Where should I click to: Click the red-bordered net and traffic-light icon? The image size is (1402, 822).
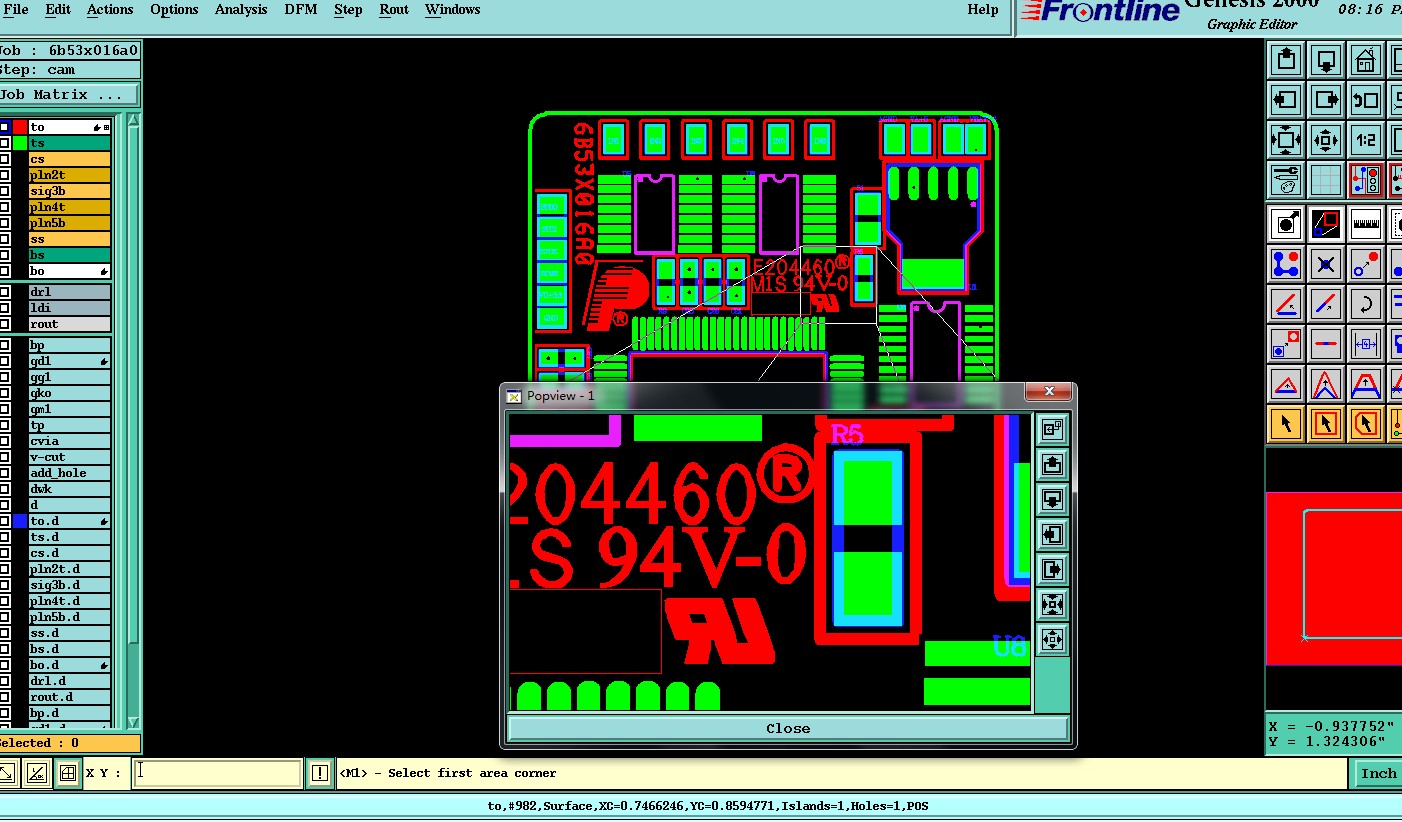(1365, 180)
